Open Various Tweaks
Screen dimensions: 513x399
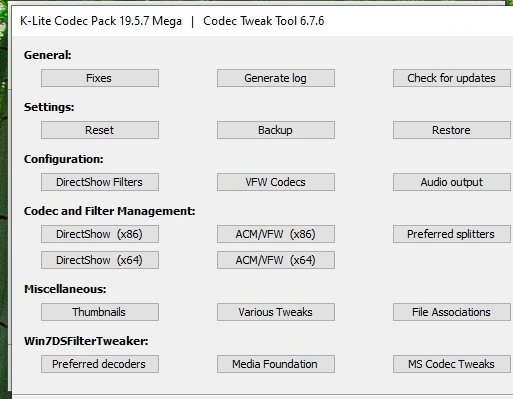276,312
